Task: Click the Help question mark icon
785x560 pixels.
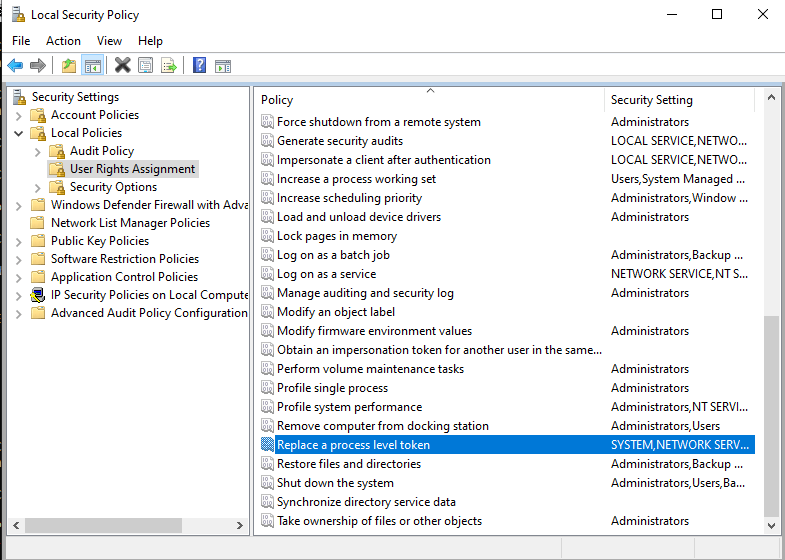Action: click(x=199, y=66)
